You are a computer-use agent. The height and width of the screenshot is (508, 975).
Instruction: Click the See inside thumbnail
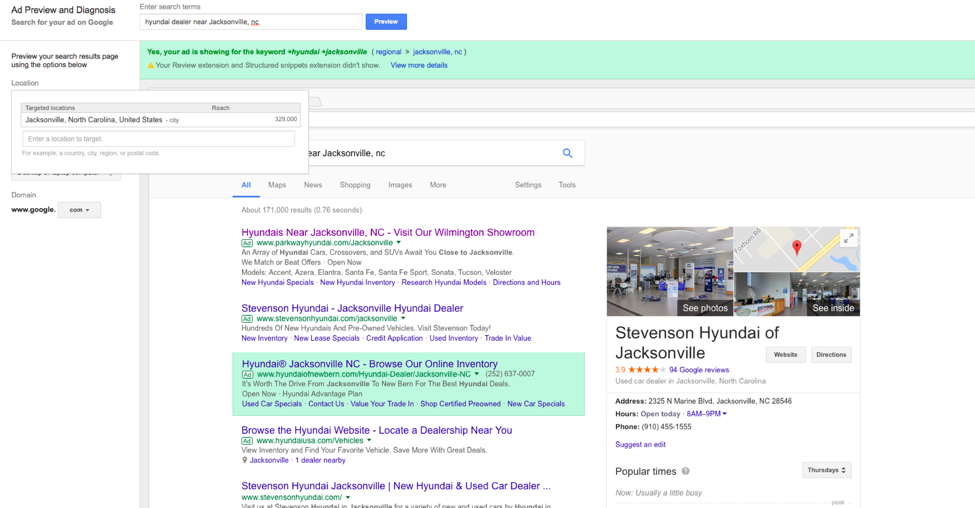tap(797, 294)
